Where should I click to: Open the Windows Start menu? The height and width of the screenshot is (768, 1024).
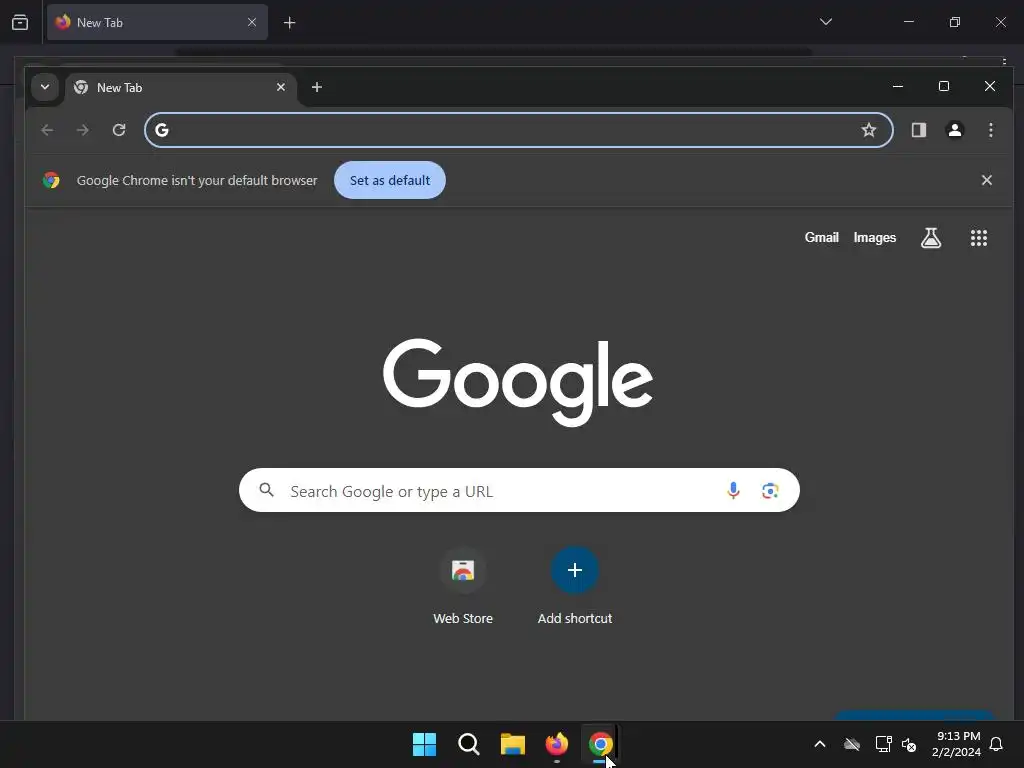tap(424, 744)
